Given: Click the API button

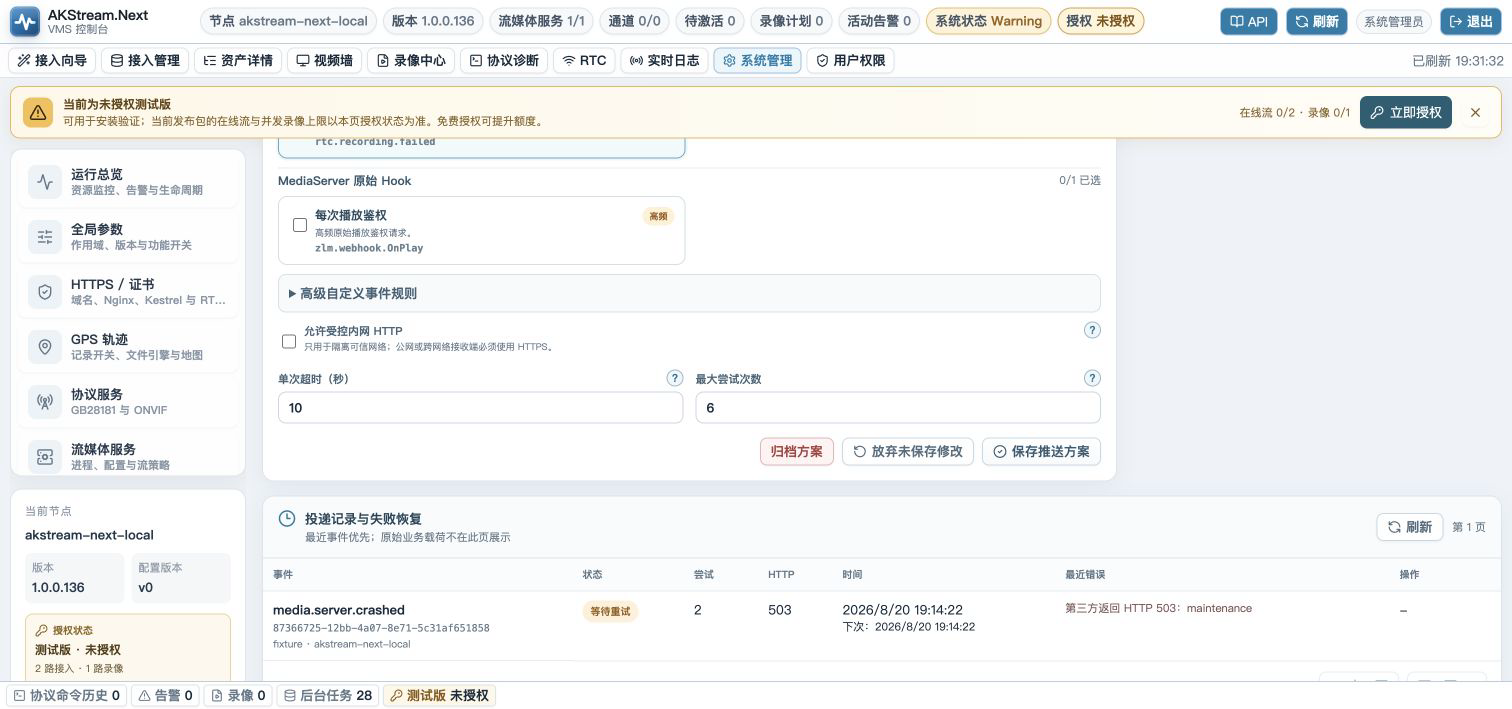Looking at the screenshot, I should click(1248, 21).
